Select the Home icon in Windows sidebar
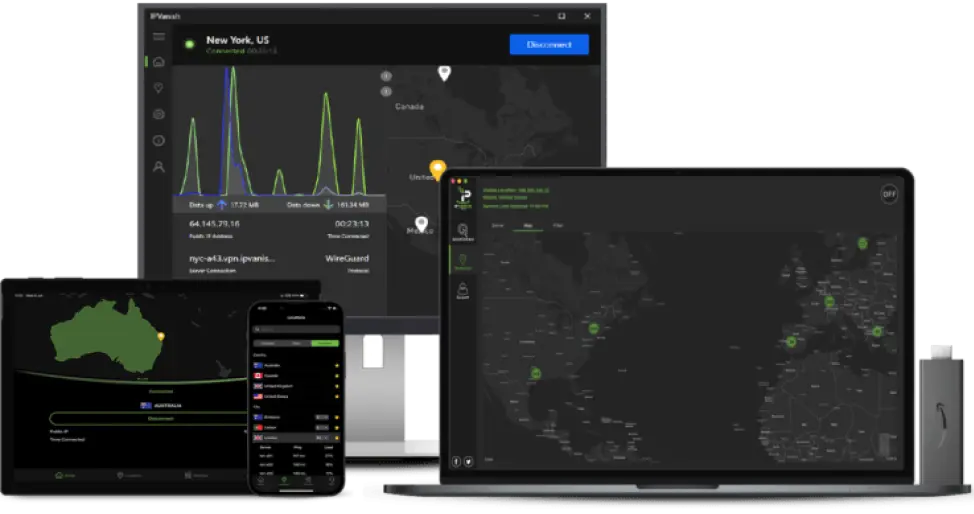This screenshot has width=974, height=514. (x=158, y=62)
